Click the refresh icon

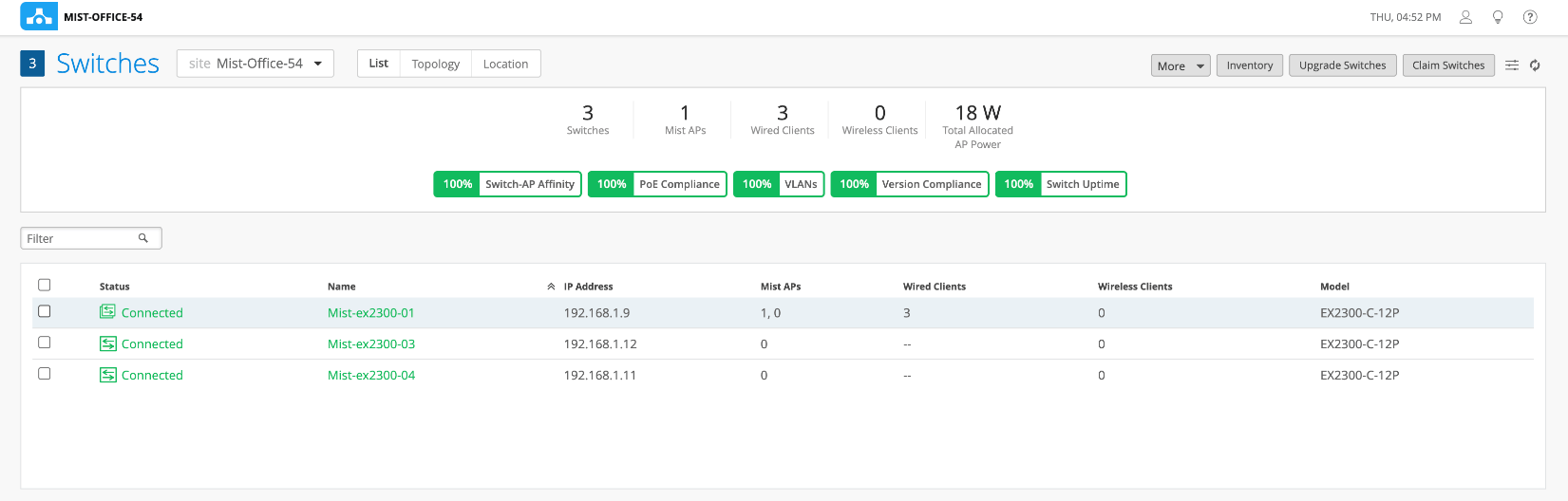pyautogui.click(x=1535, y=65)
